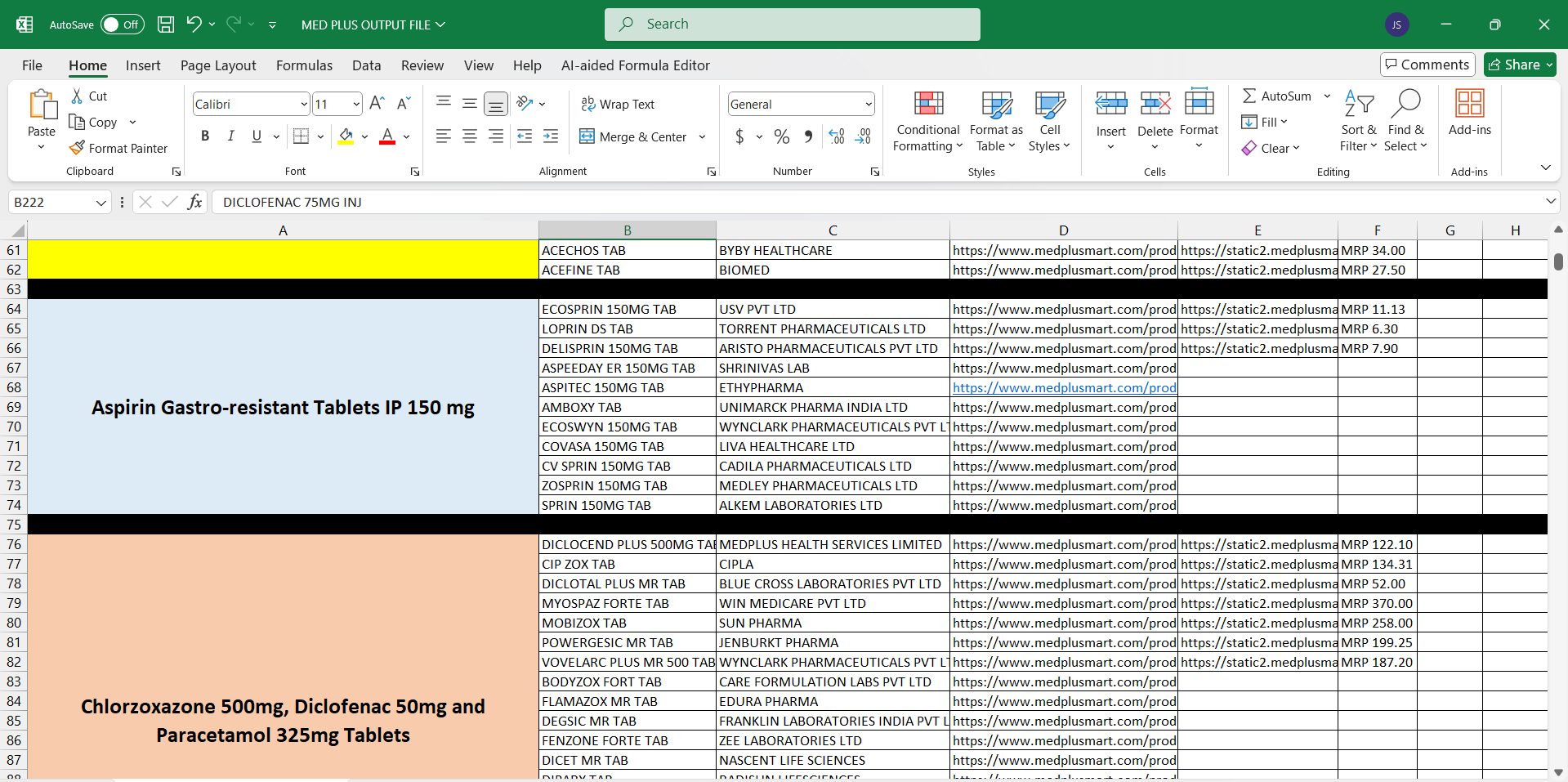Click the Comments button

click(1427, 65)
